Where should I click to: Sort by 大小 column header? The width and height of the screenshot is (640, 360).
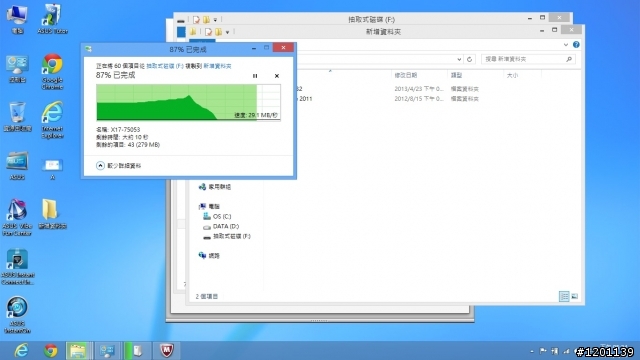click(x=512, y=75)
